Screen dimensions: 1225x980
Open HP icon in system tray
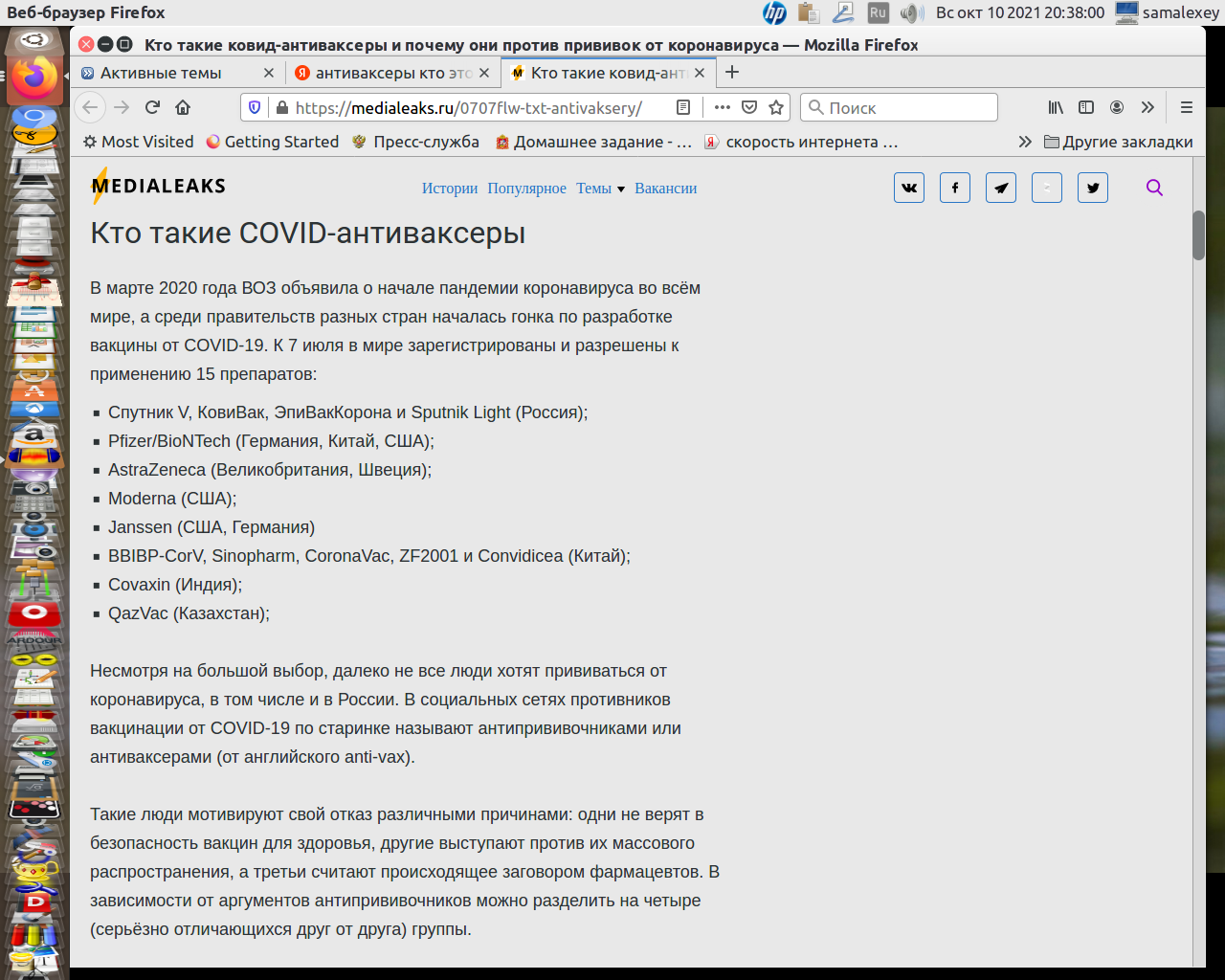(x=774, y=12)
